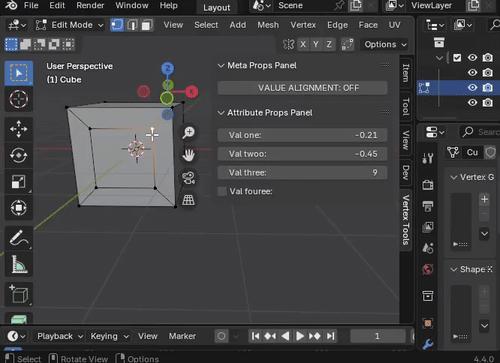500x363 pixels.
Task: Add a vertex group with plus button
Action: pos(484,199)
